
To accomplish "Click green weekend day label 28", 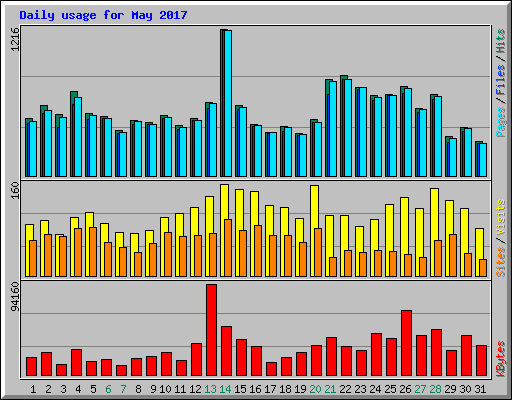I will (435, 389).
